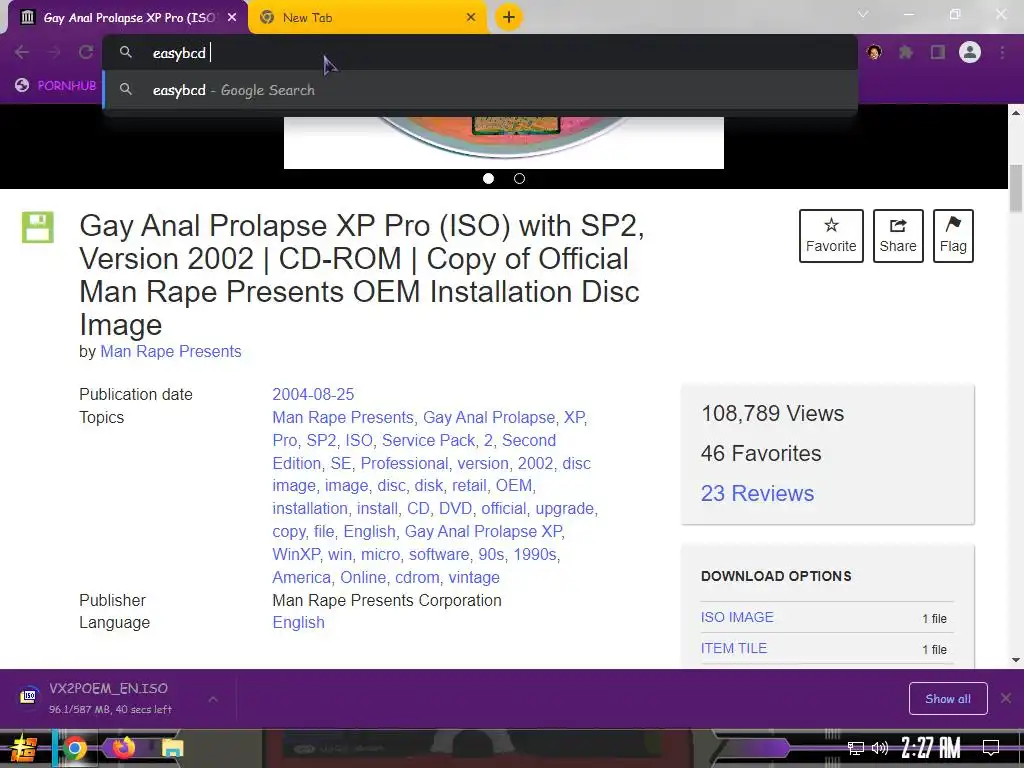Click Firefox icon in the taskbar
Viewport: 1024px width, 768px height.
coord(123,748)
